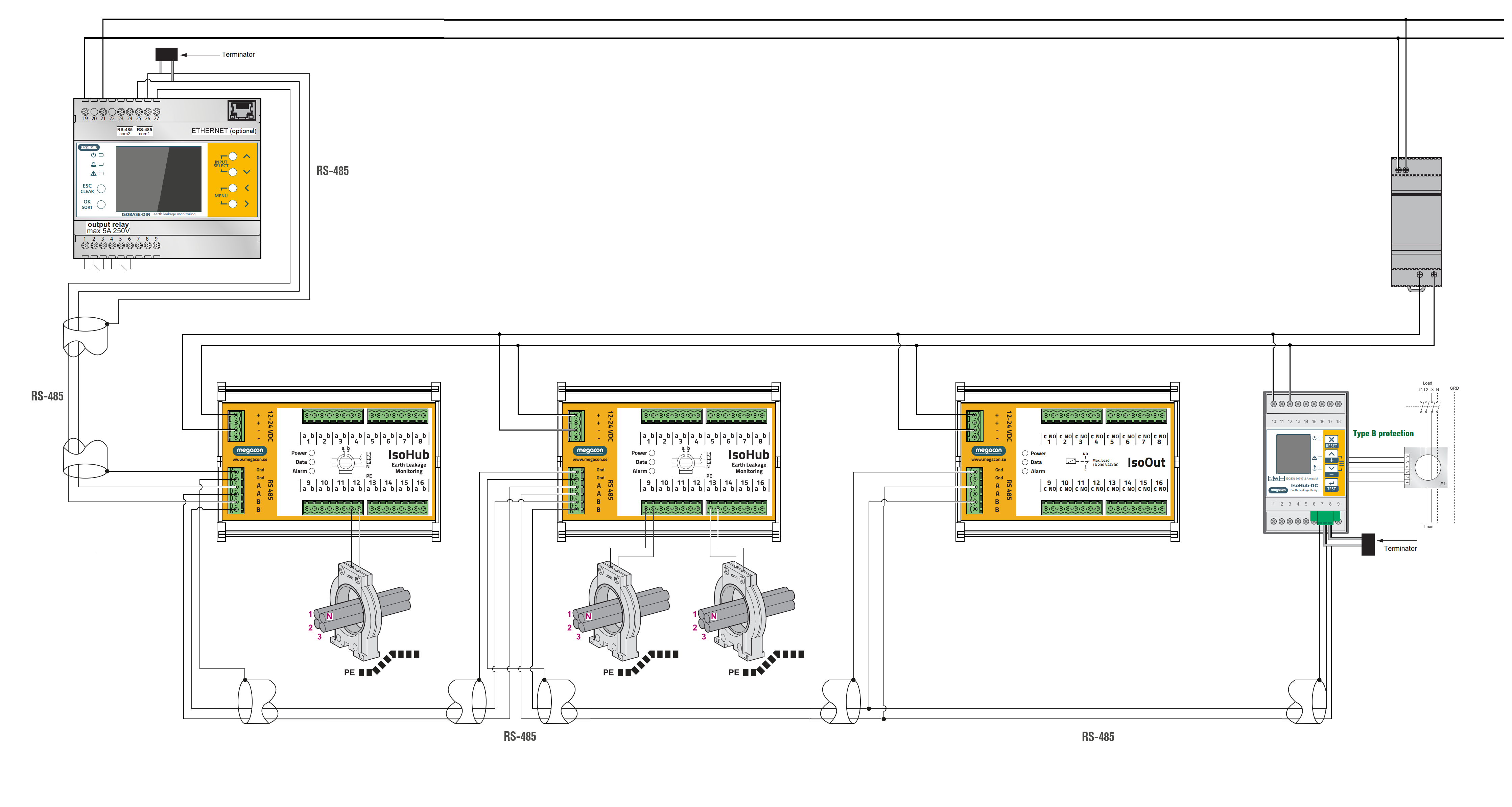Click the 'Type B protection' label
The width and height of the screenshot is (1512, 807).
[1384, 434]
